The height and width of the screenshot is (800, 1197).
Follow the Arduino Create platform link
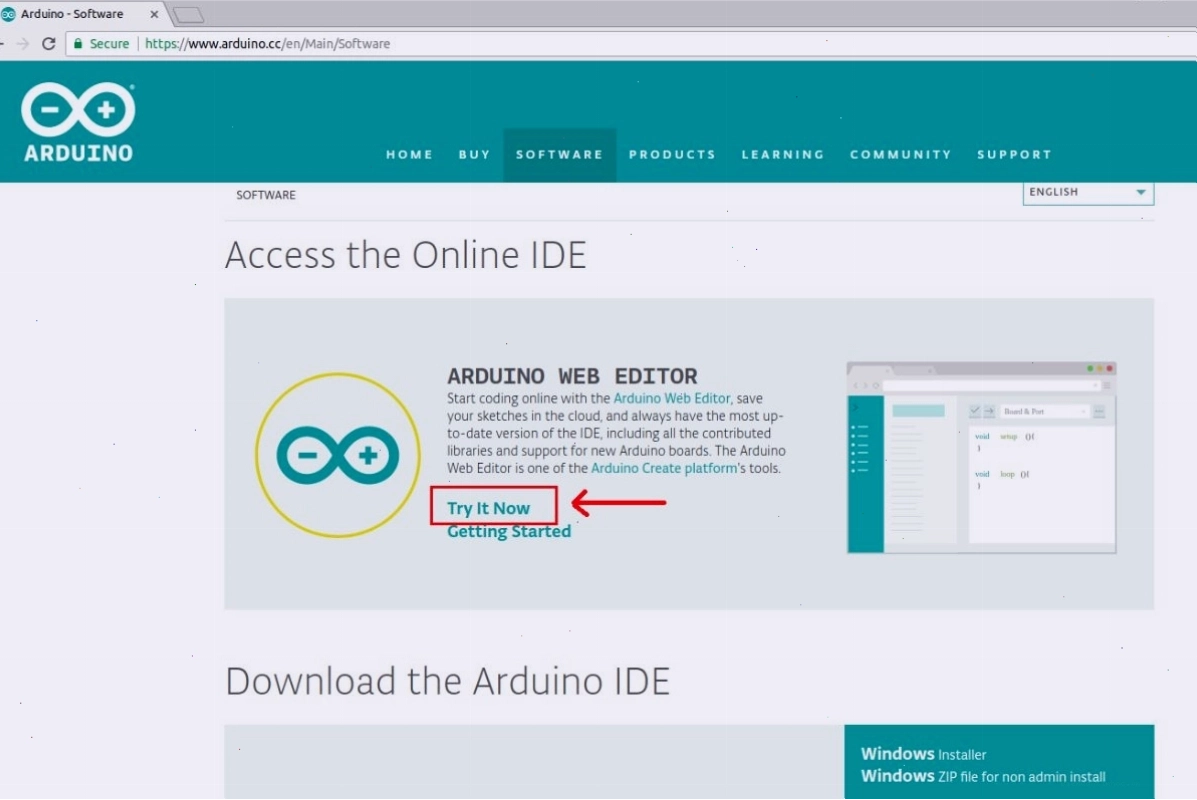[x=664, y=468]
